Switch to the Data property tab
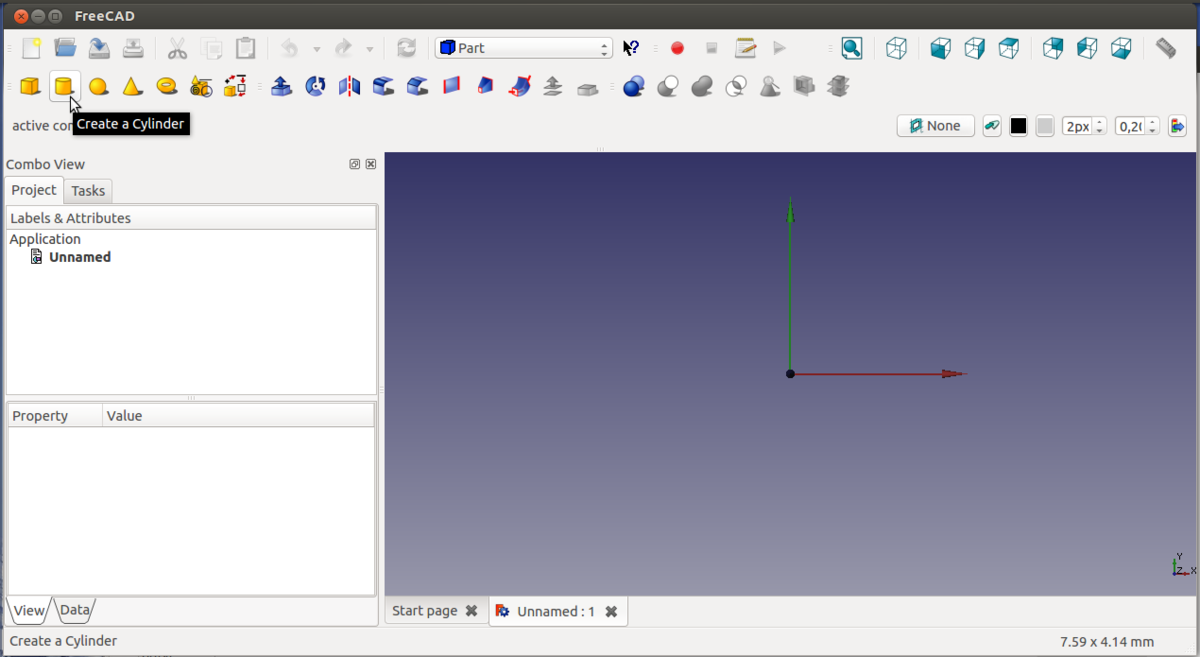 coord(74,610)
